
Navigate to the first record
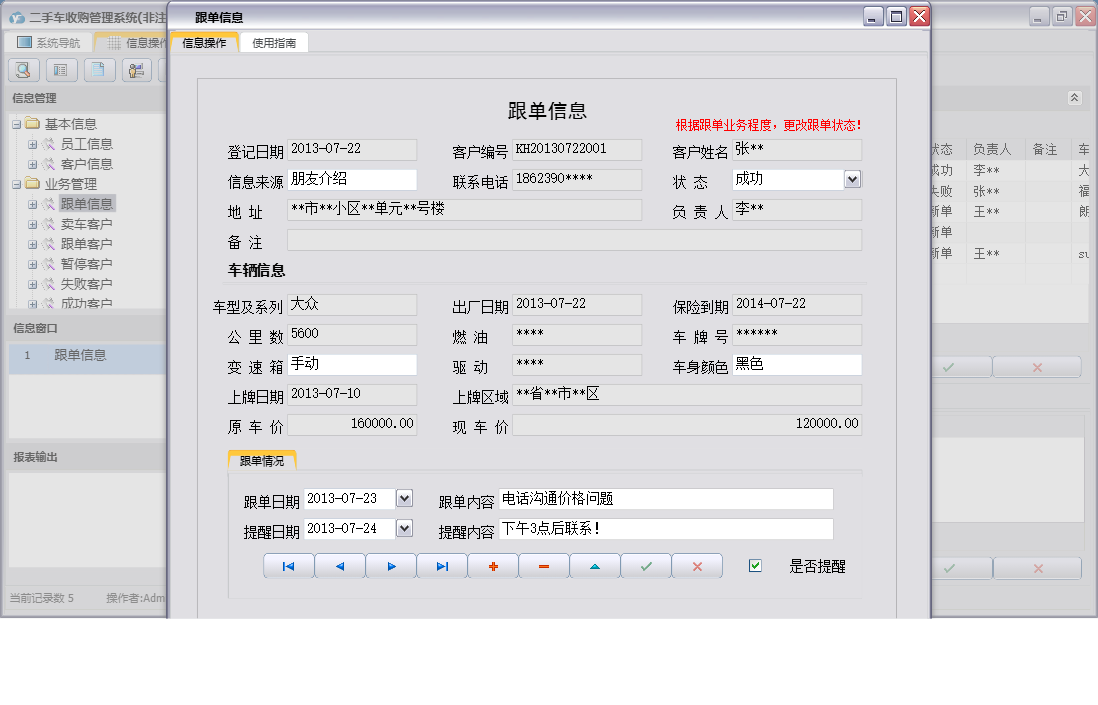[x=288, y=565]
